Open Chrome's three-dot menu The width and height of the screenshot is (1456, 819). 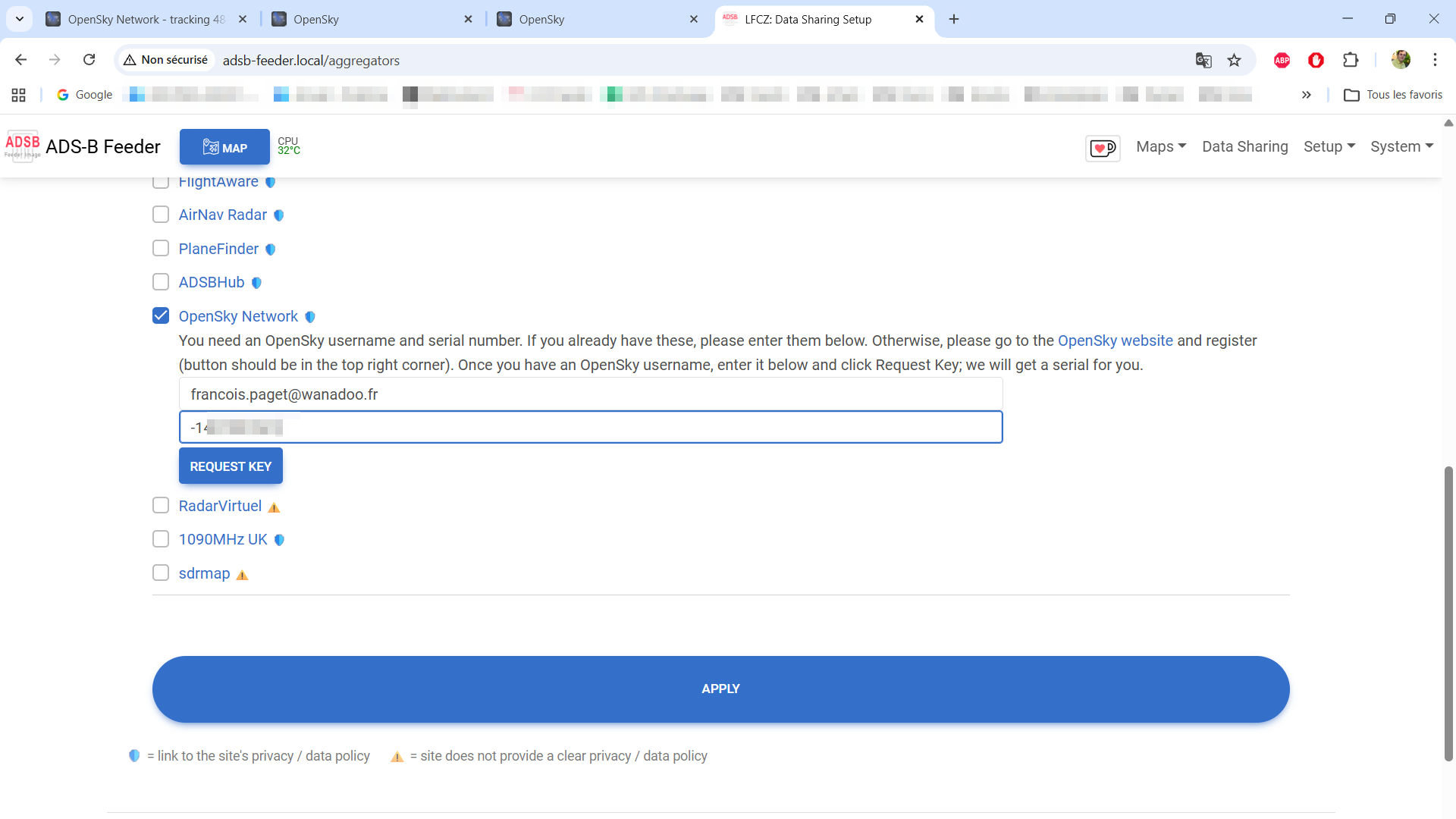1435,60
